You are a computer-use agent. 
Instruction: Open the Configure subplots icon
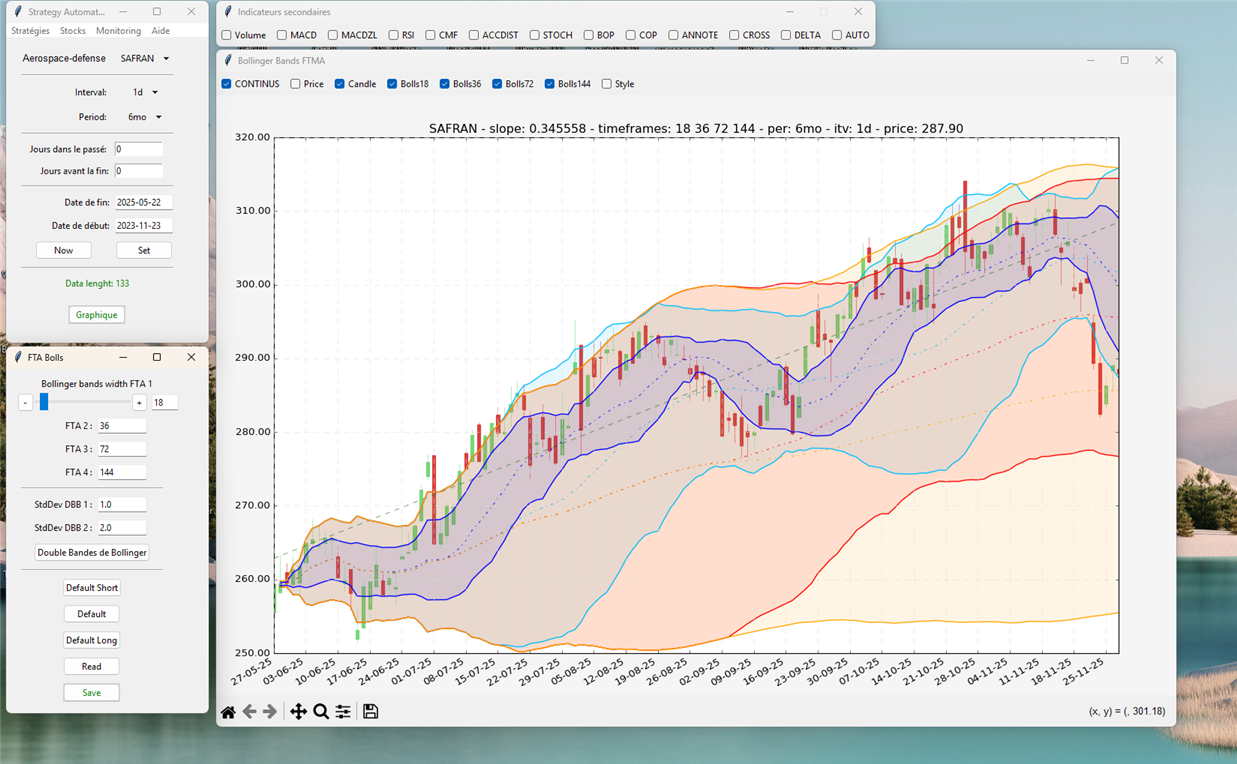343,712
